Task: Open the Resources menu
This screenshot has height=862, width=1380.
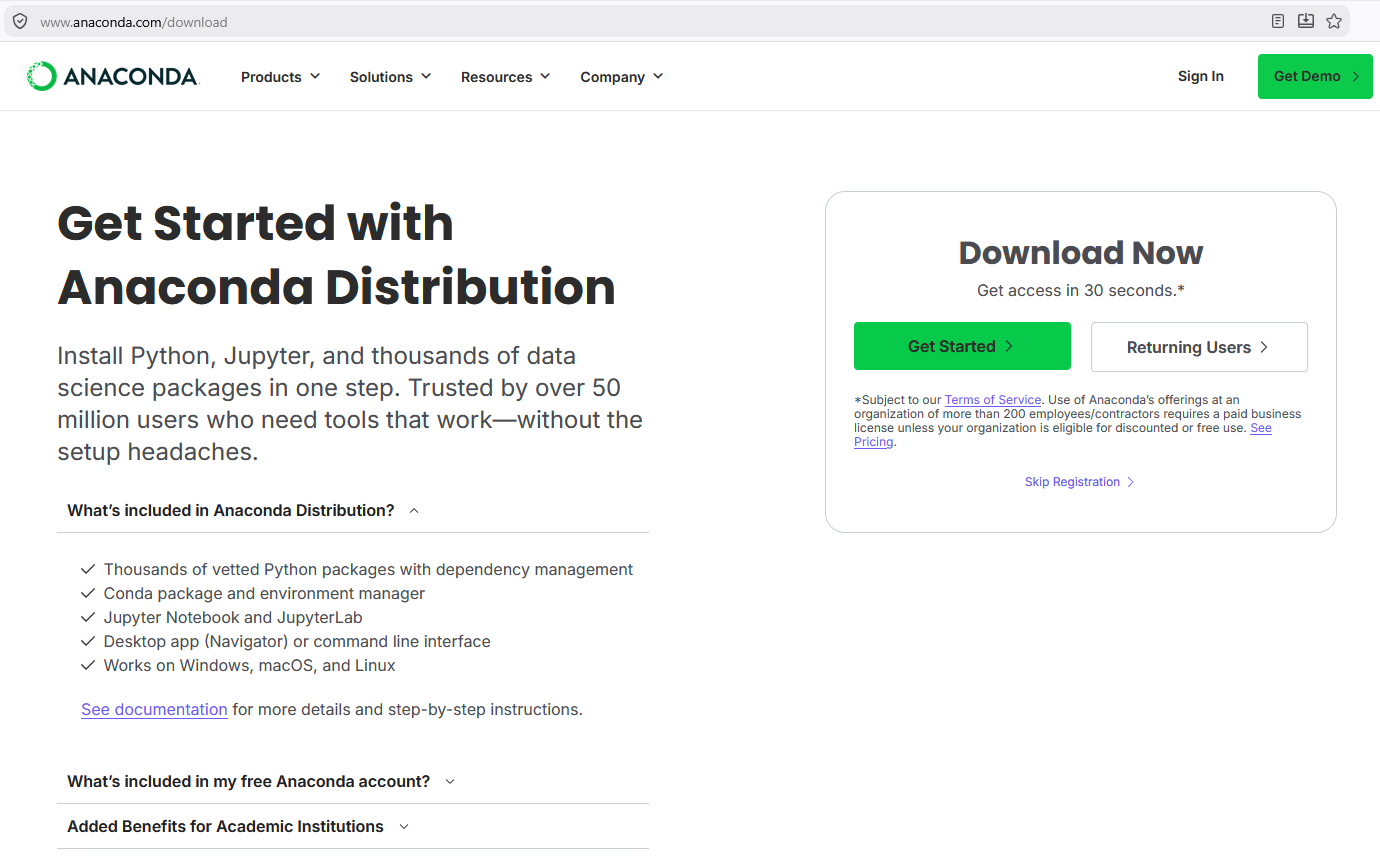Action: click(x=506, y=77)
